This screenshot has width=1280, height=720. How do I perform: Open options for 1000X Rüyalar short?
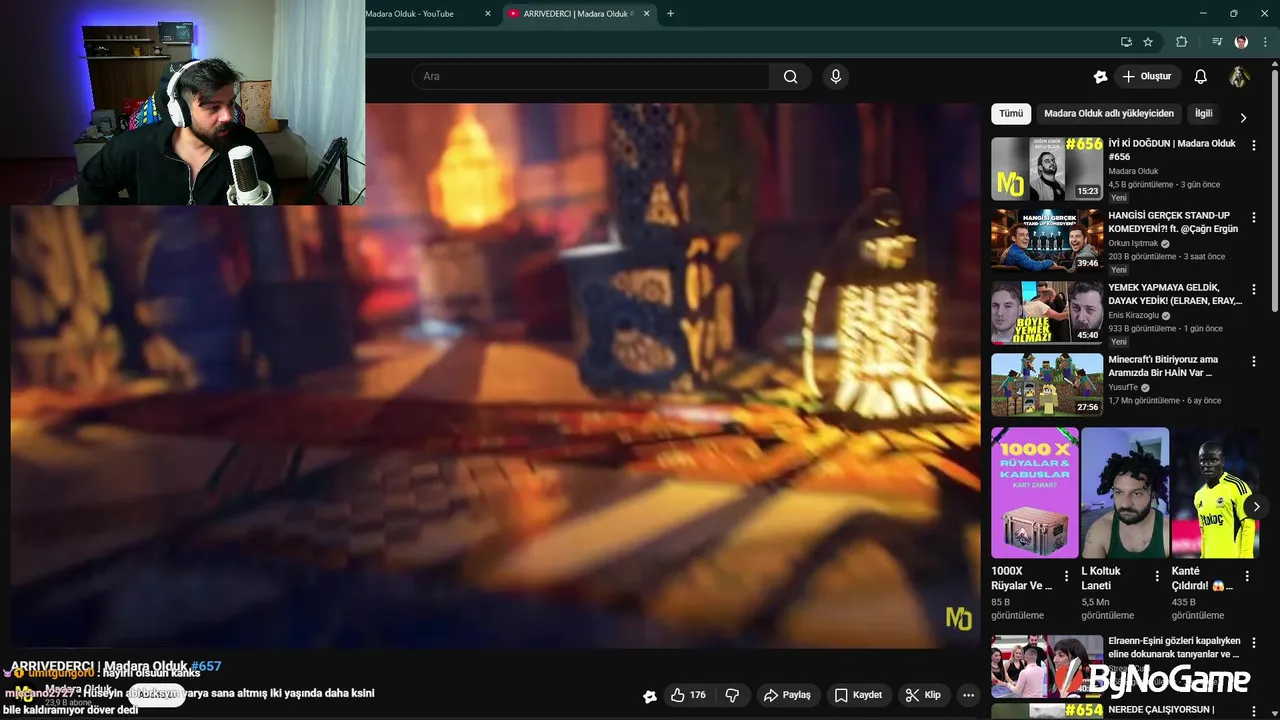point(1066,576)
